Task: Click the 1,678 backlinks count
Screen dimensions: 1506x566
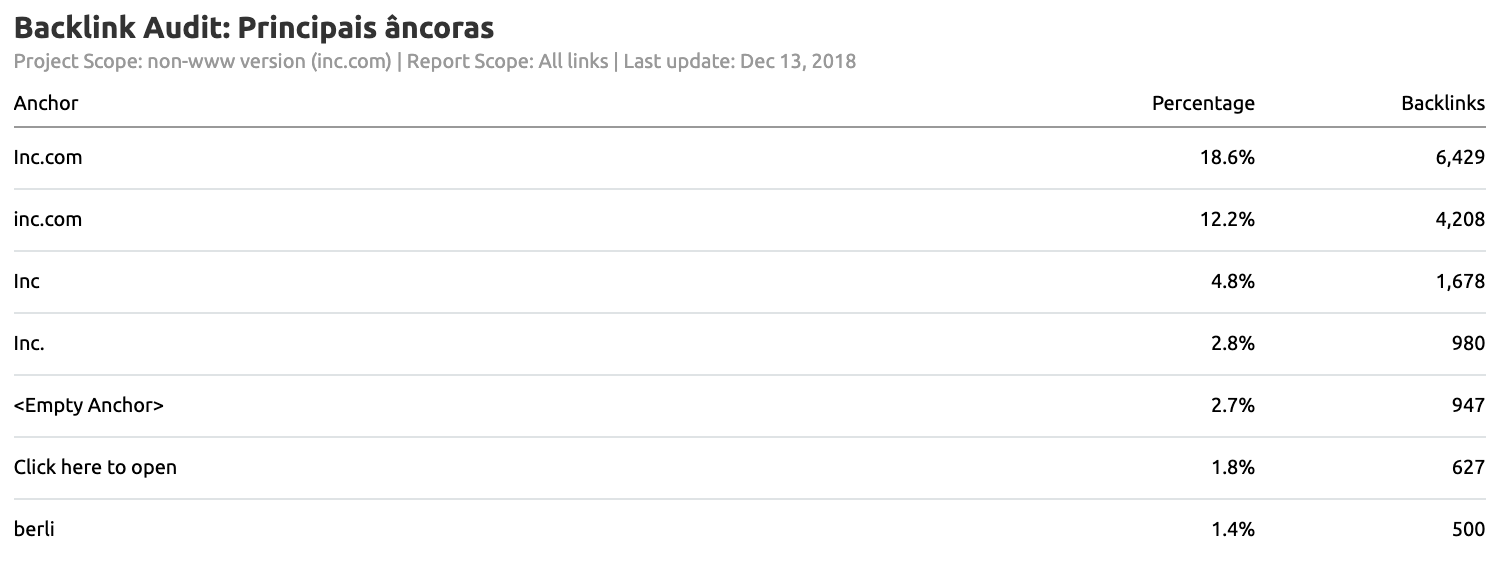Action: [1458, 281]
